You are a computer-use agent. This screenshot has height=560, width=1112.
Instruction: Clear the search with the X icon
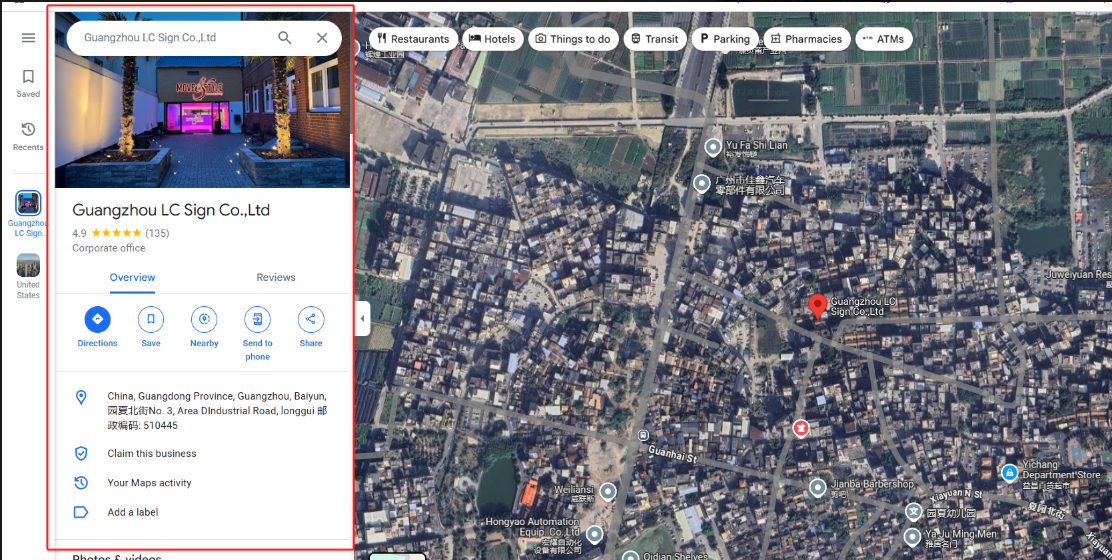coord(322,38)
